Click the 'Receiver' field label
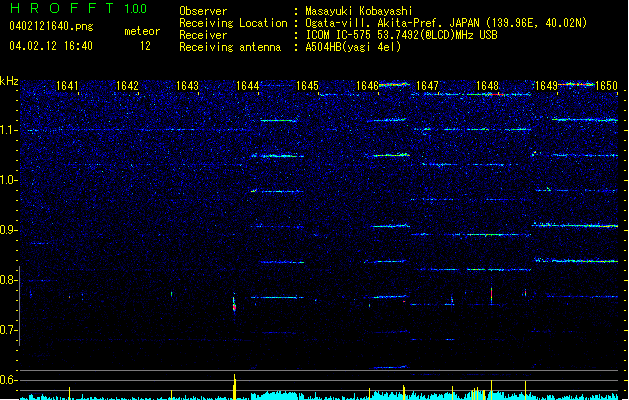The image size is (629, 400). [203, 35]
